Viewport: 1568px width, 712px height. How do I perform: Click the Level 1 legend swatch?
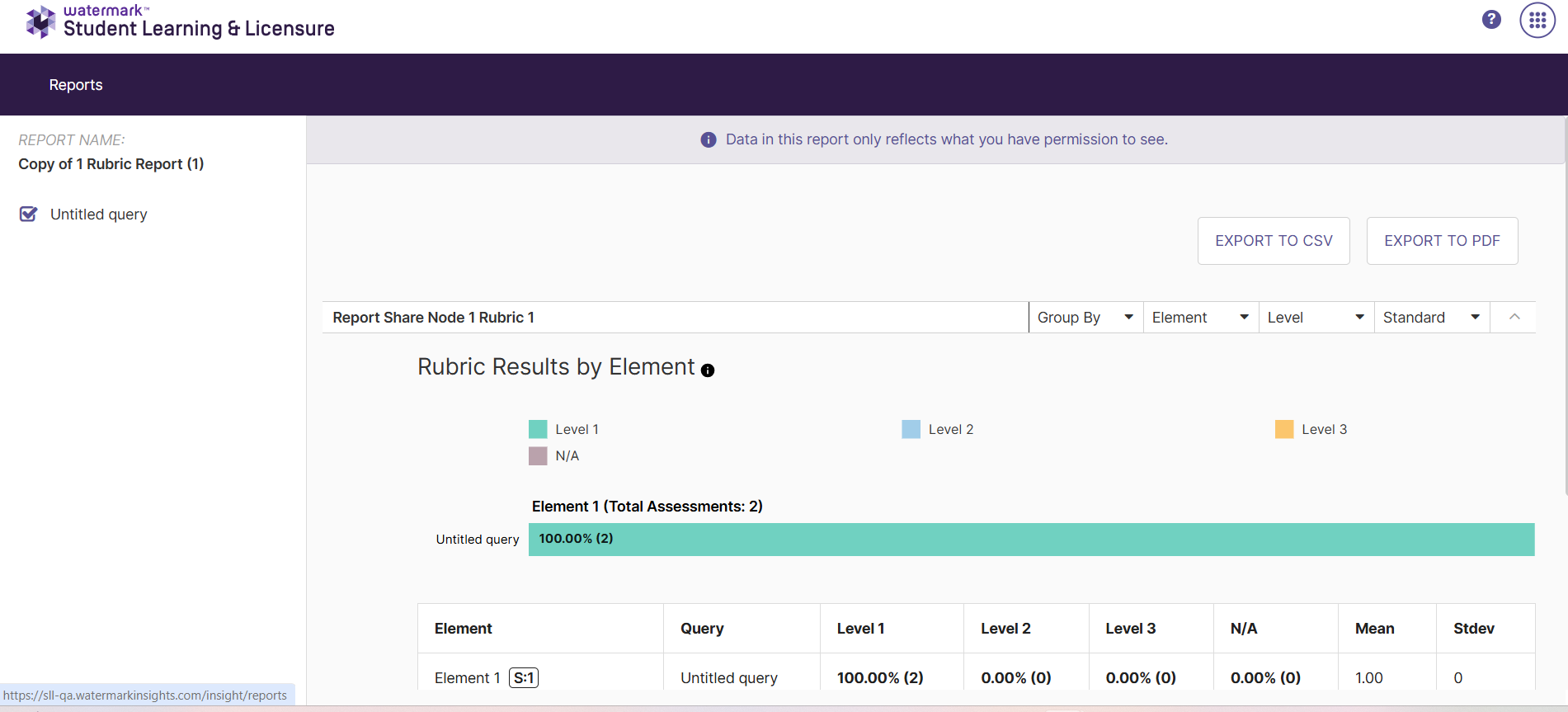pos(538,429)
